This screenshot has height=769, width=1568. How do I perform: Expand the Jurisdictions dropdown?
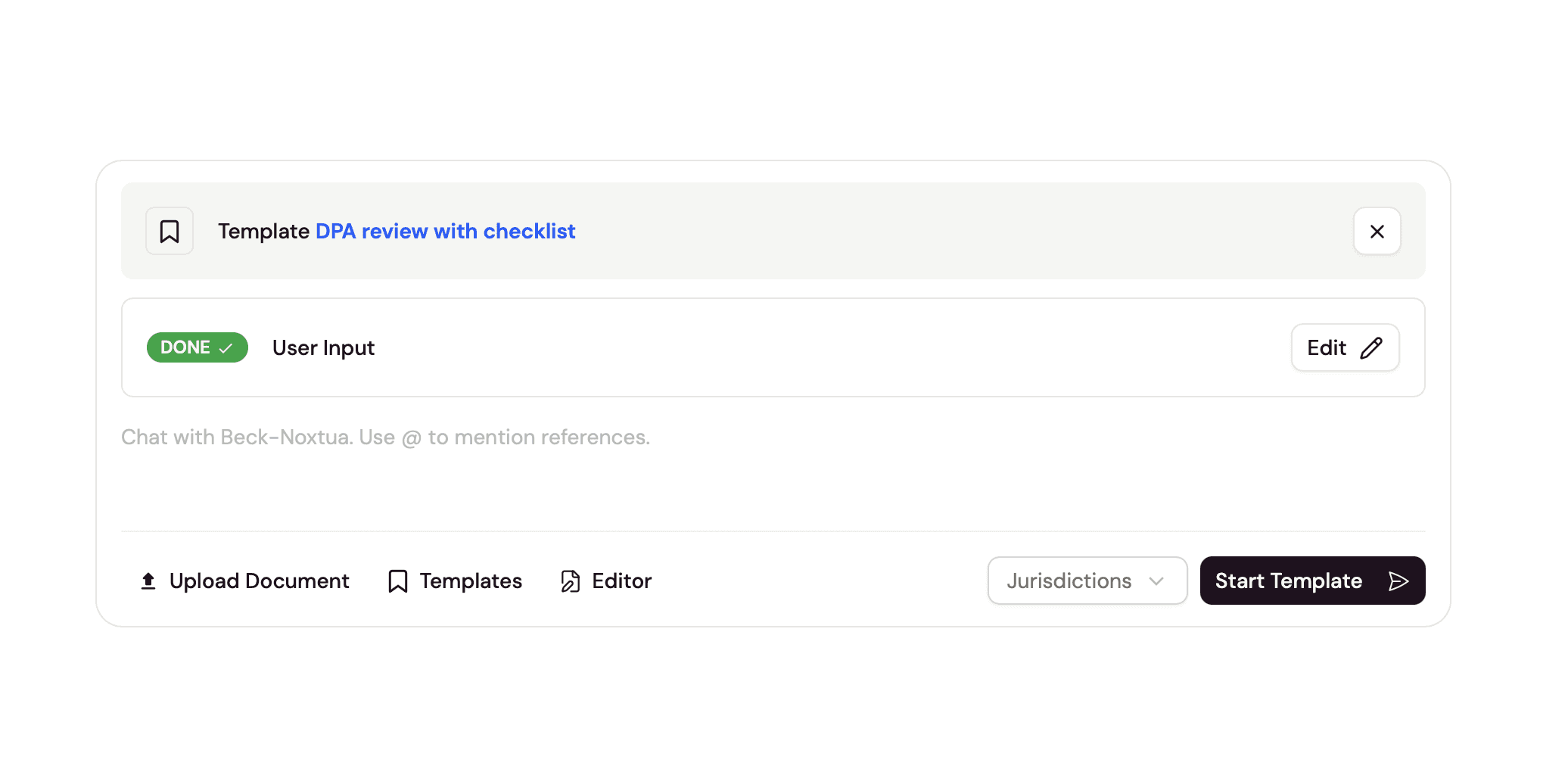pyautogui.click(x=1087, y=581)
